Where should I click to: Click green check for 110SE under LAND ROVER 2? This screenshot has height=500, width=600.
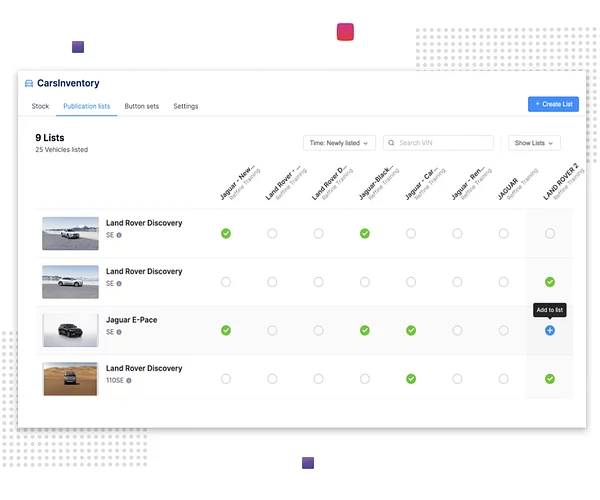pos(549,379)
